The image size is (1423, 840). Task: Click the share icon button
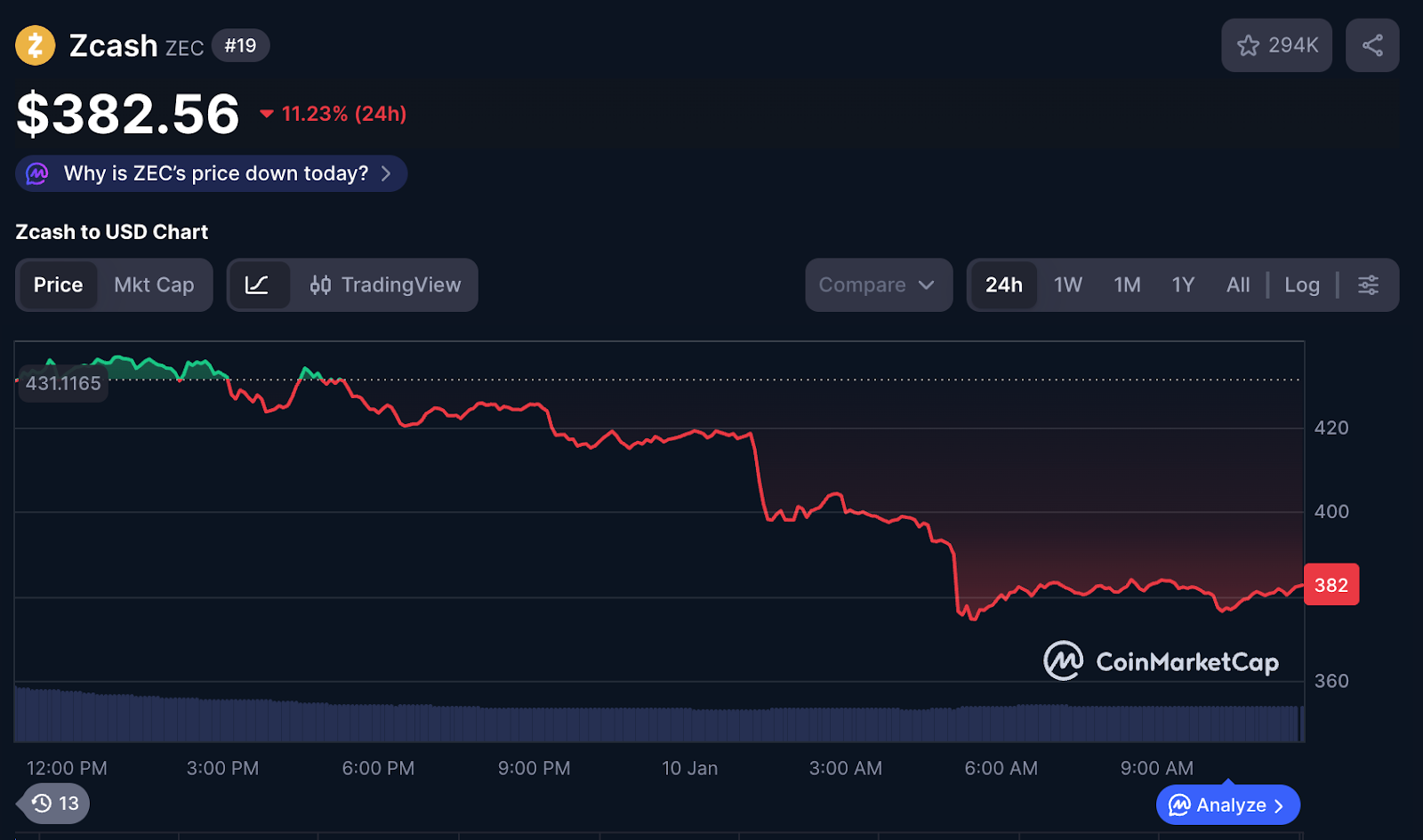click(1372, 45)
